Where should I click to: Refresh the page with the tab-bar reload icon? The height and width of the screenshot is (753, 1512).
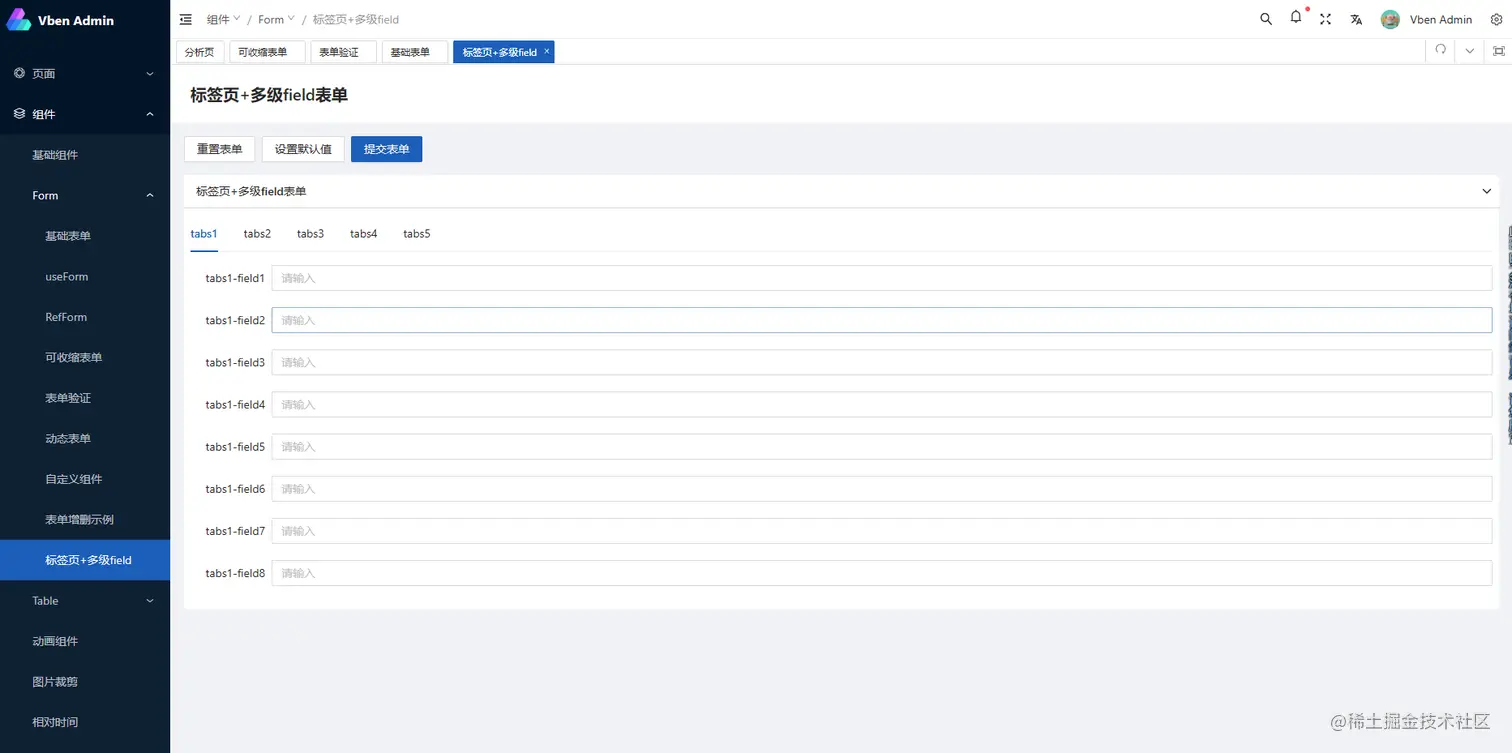1440,50
